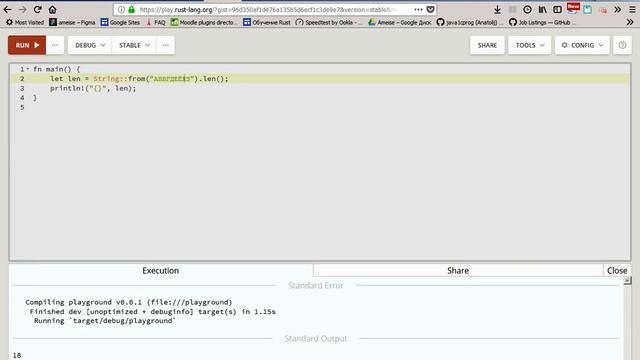Run the Rust code
Screen dimensions: 640x360
27,45
